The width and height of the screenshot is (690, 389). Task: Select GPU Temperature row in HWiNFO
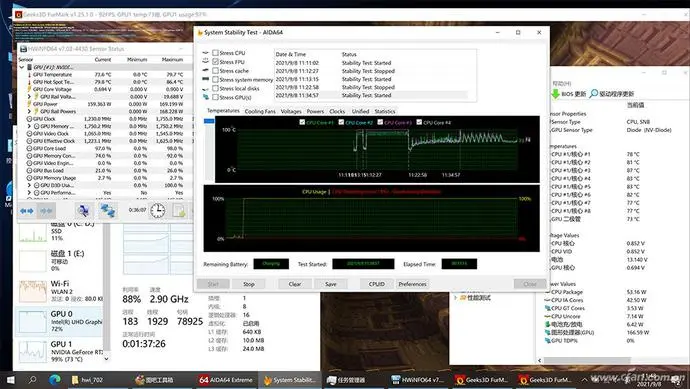click(105, 74)
